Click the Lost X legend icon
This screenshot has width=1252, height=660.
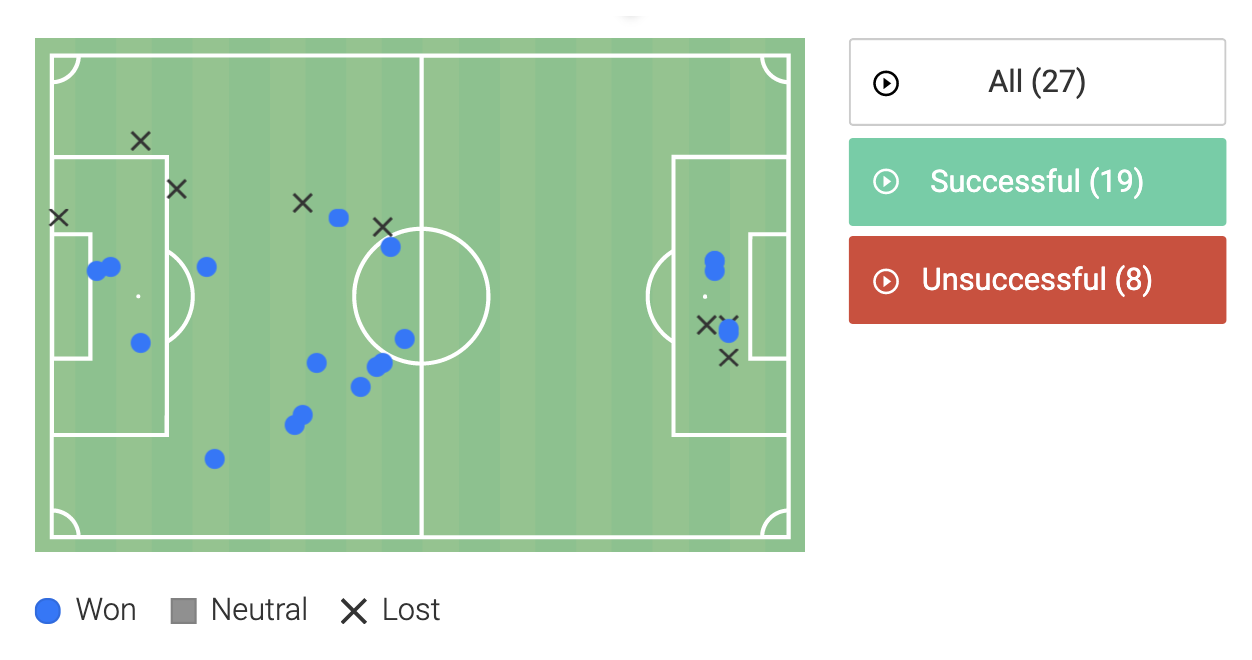[x=354, y=610]
